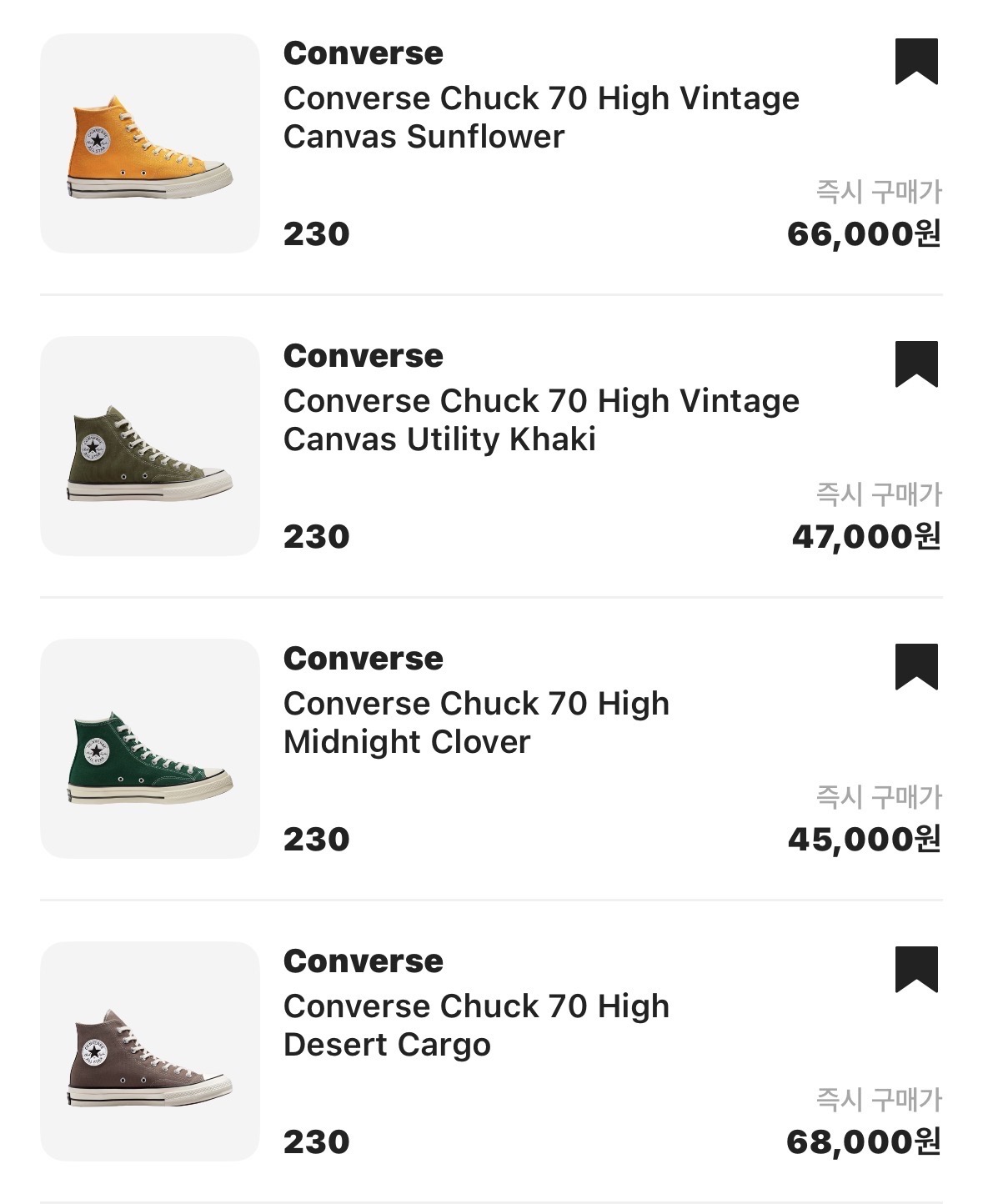Select the 45,000원 instant purchase price
The height and width of the screenshot is (1204, 983).
coord(864,840)
